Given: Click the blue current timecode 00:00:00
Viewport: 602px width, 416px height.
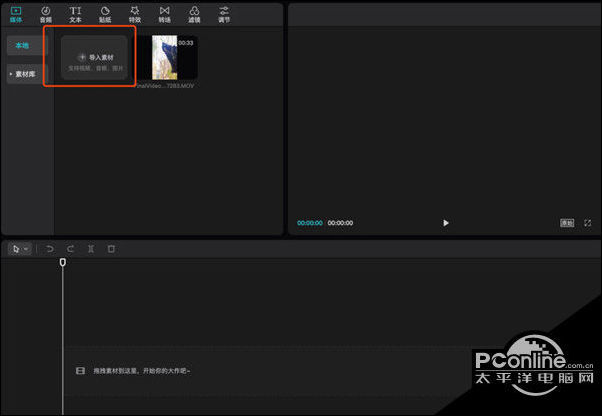Looking at the screenshot, I should tap(310, 223).
